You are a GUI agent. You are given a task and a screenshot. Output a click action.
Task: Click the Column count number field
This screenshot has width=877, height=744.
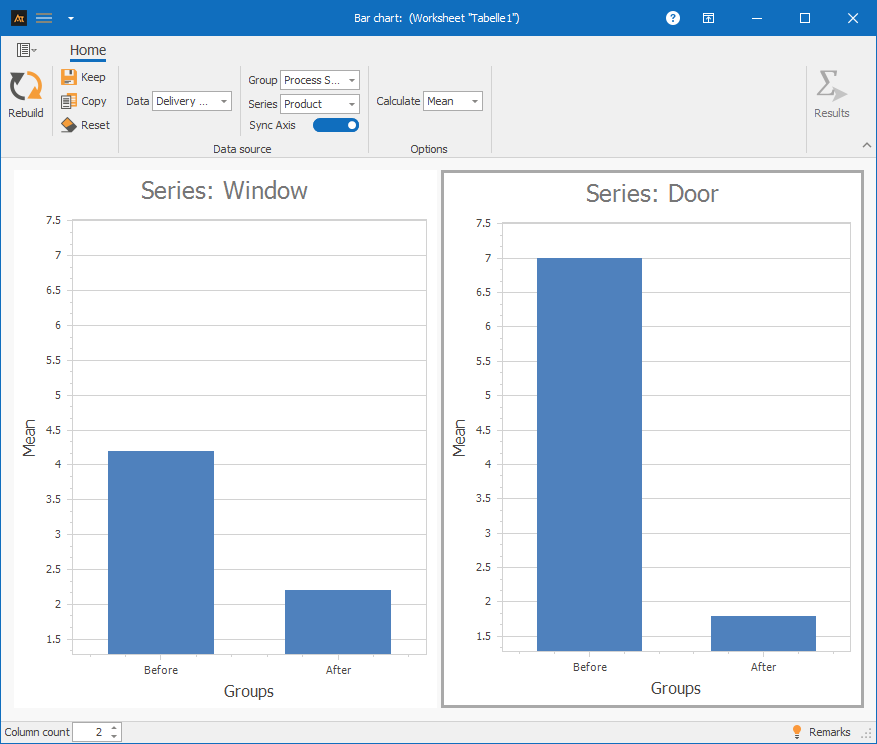tap(90, 732)
